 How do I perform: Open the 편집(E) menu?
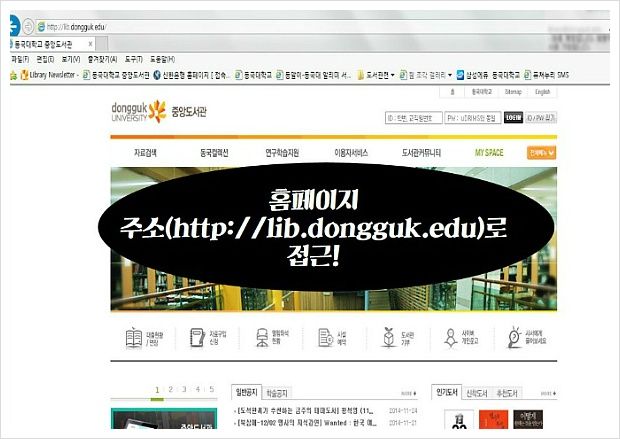coord(45,59)
